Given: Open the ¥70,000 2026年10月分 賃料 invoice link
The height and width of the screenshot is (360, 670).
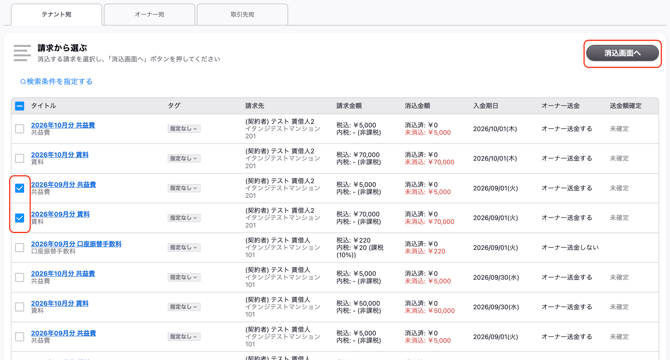Looking at the screenshot, I should coord(60,155).
